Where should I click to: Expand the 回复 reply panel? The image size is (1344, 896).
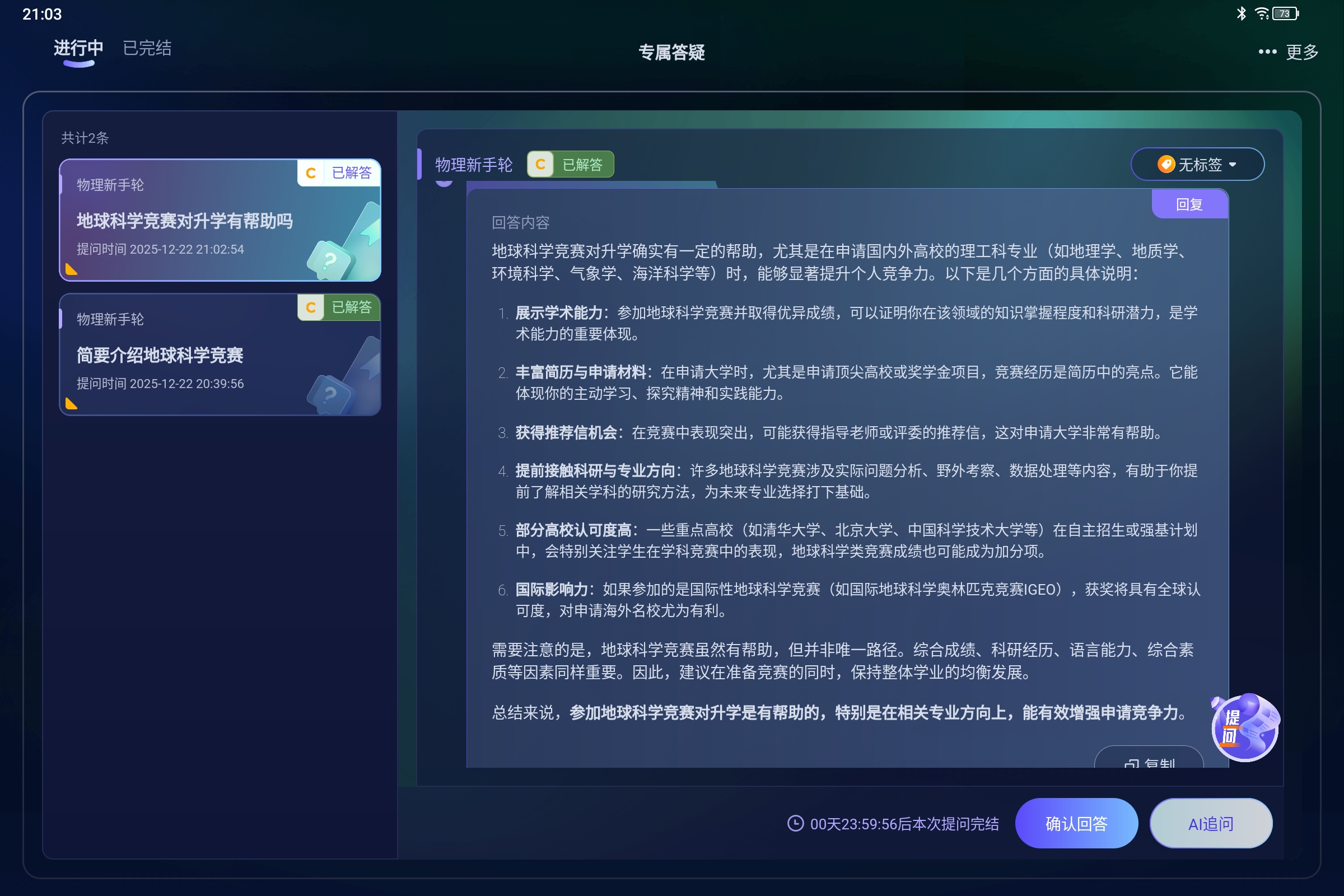coord(1189,204)
